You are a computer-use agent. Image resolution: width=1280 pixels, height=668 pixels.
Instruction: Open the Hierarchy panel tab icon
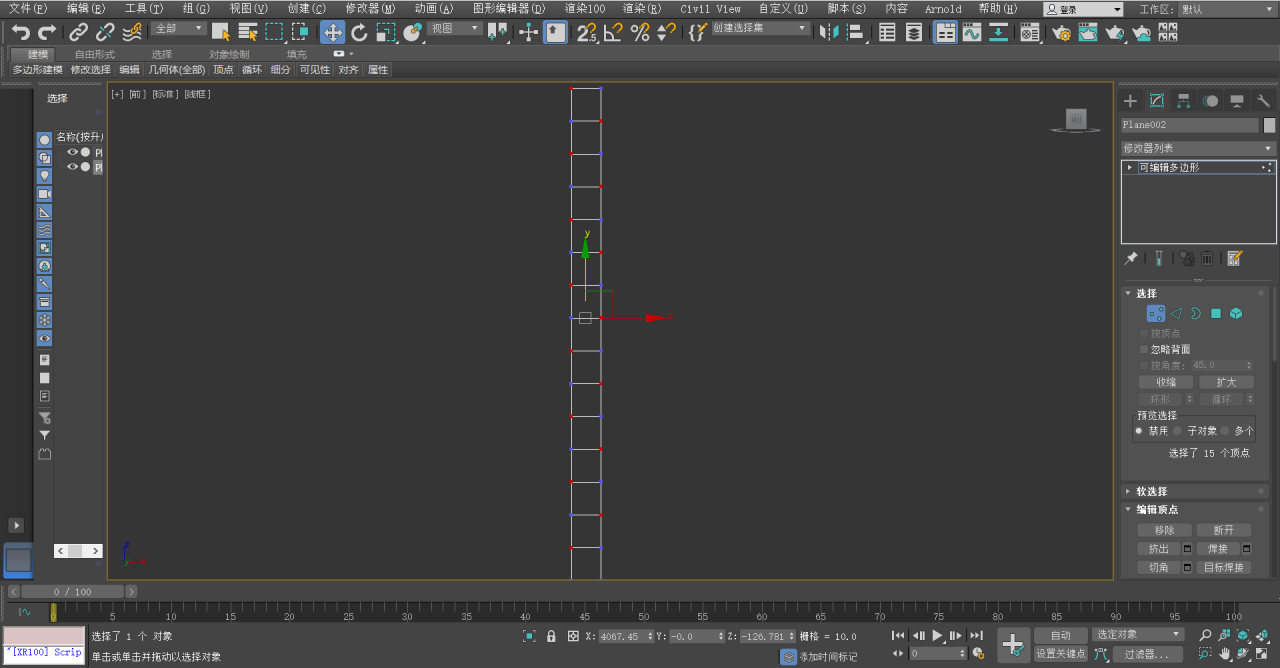click(x=1183, y=101)
